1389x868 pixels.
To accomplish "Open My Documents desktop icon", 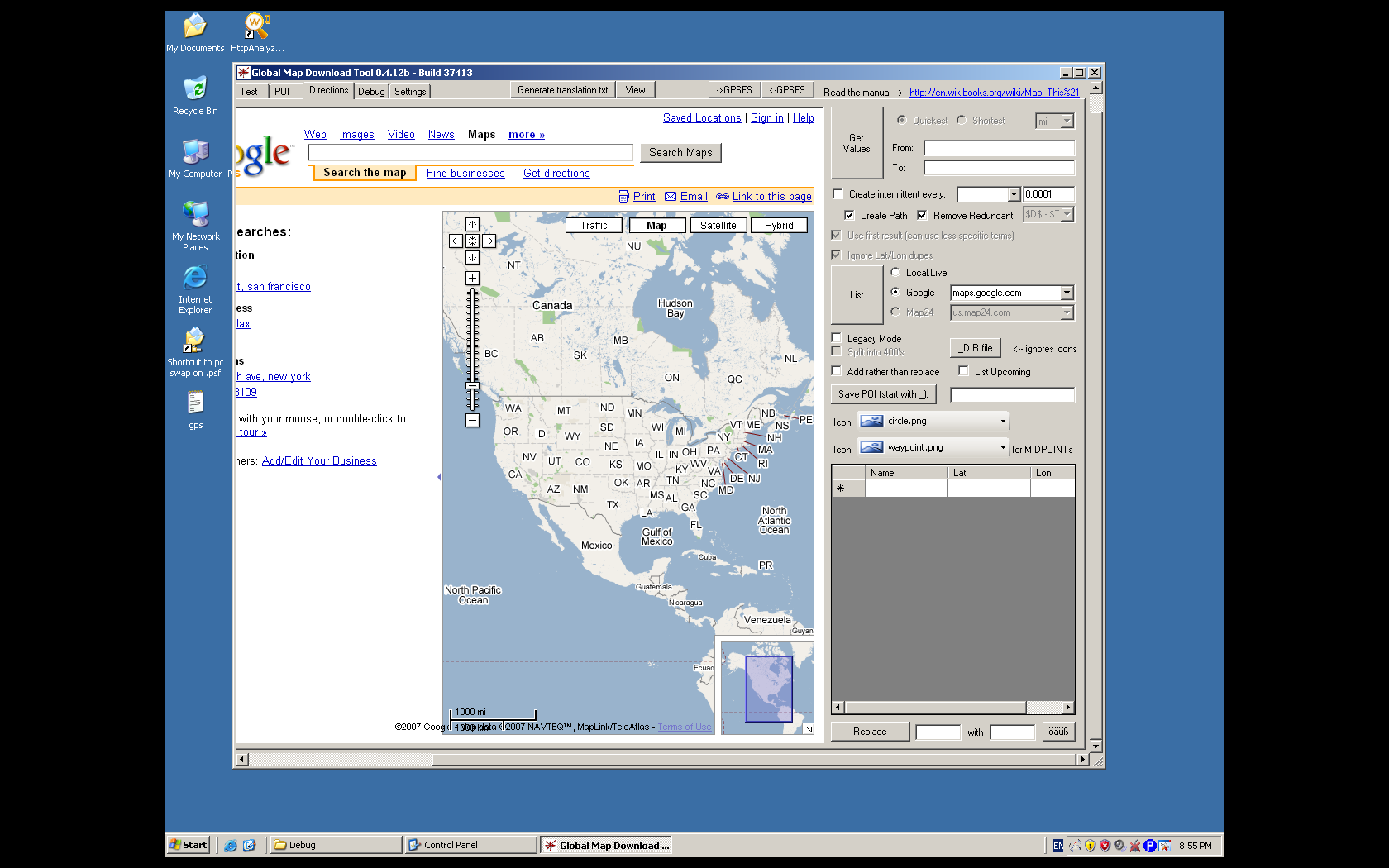I will tap(195, 26).
